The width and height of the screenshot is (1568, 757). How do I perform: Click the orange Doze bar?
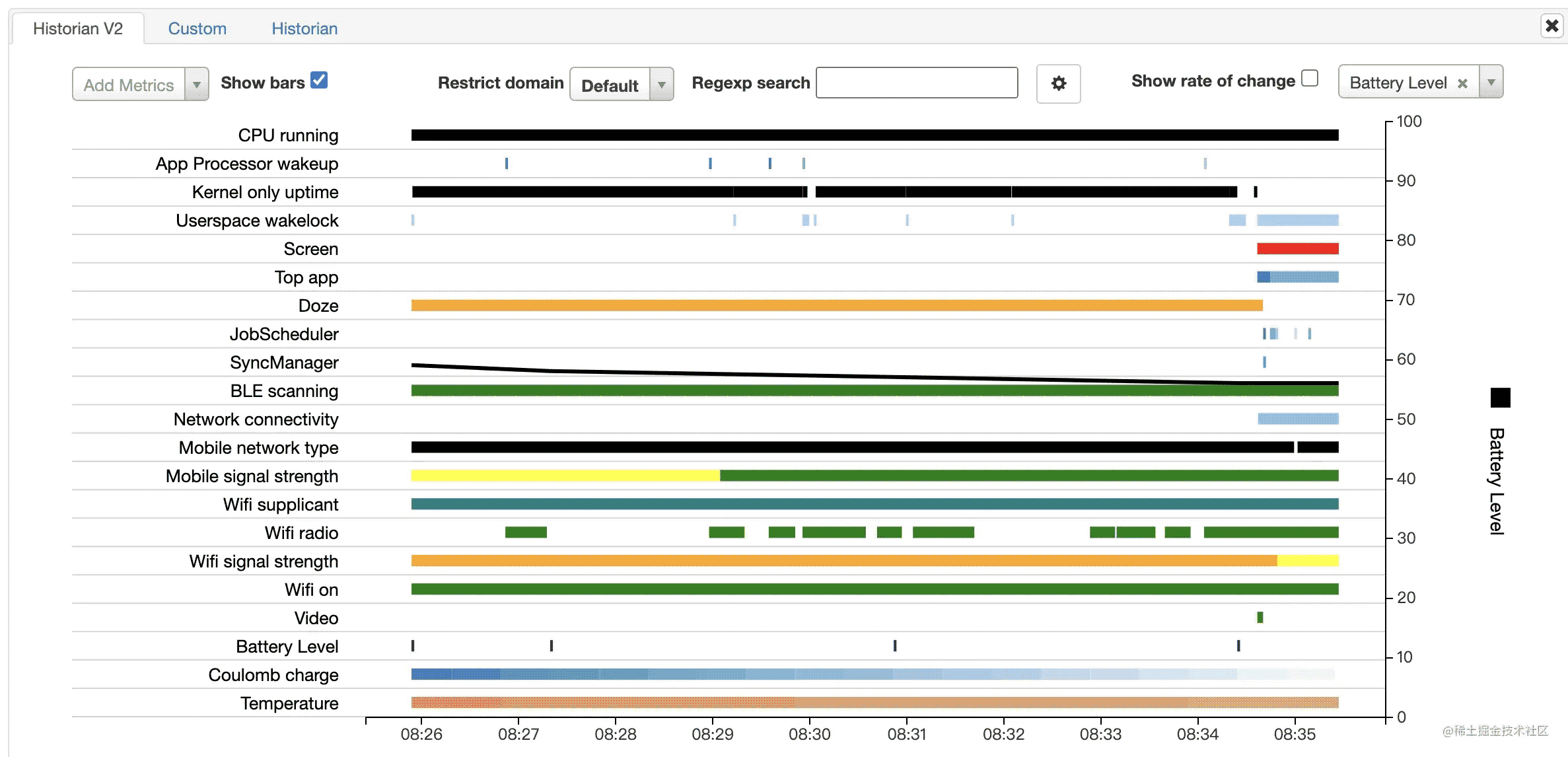[x=836, y=305]
